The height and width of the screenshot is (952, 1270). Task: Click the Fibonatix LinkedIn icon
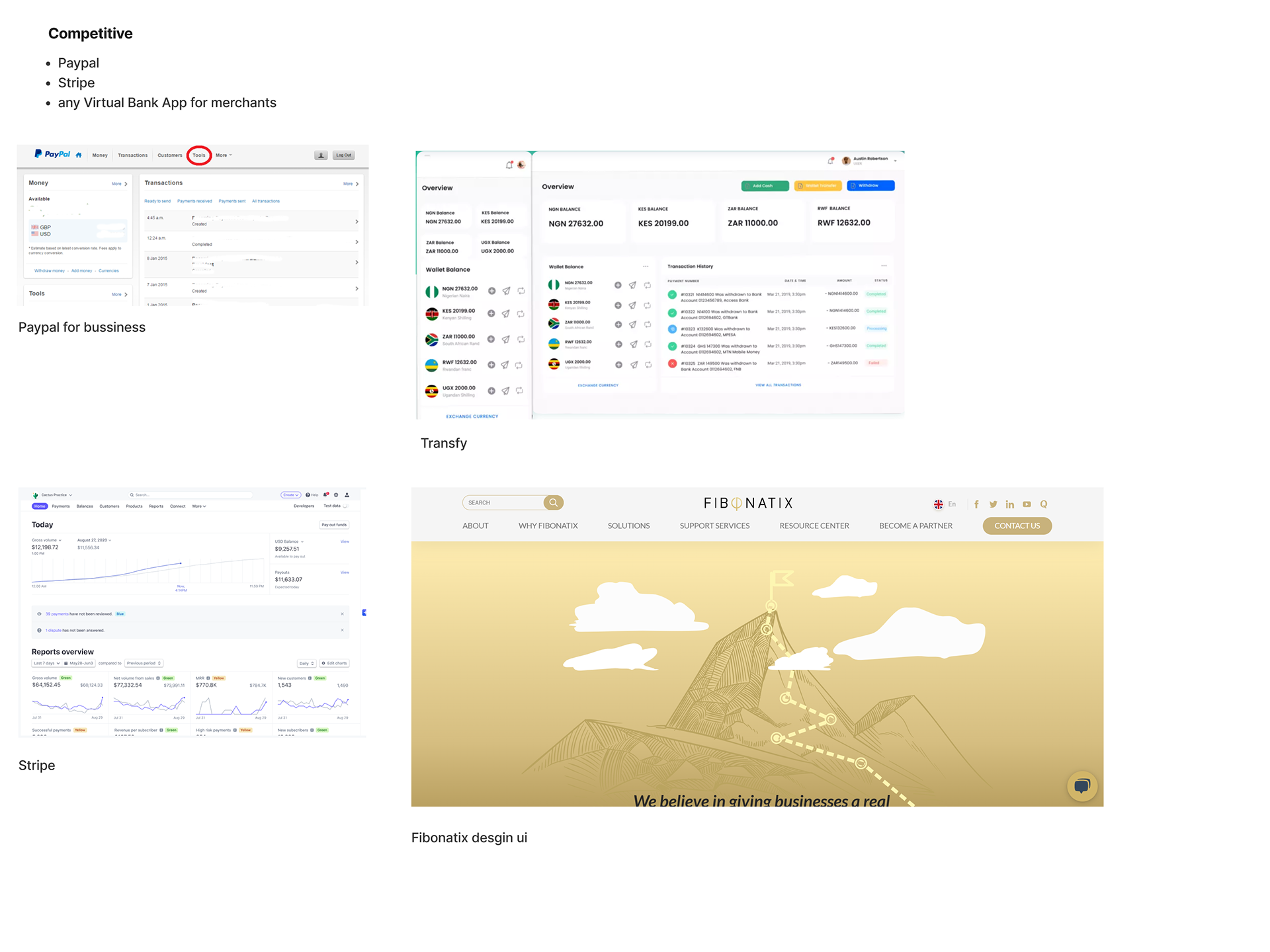tap(1009, 504)
